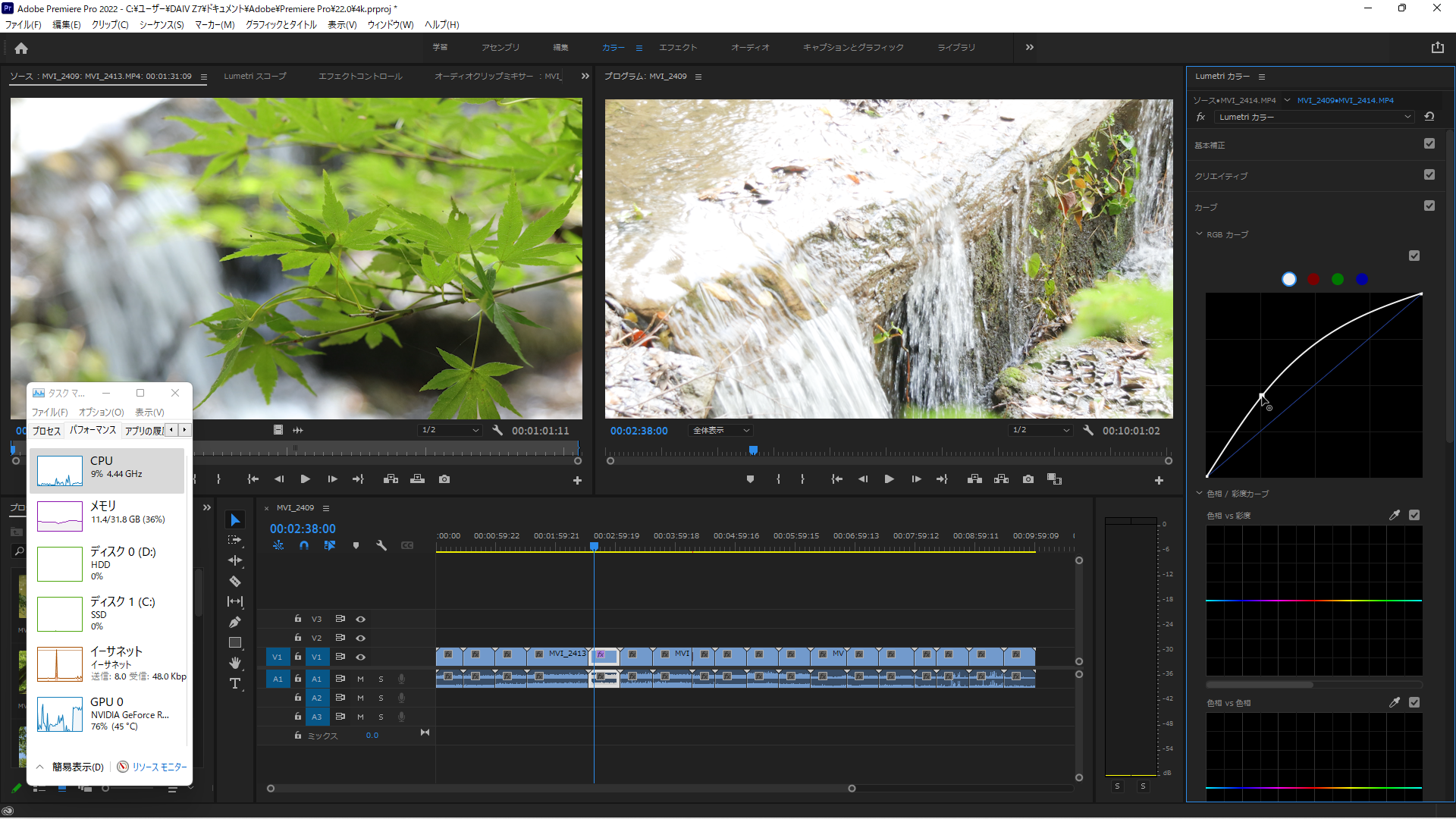Viewport: 1456px width, 819px height.
Task: Click the hue vs saturation eyedropper
Action: click(x=1394, y=515)
